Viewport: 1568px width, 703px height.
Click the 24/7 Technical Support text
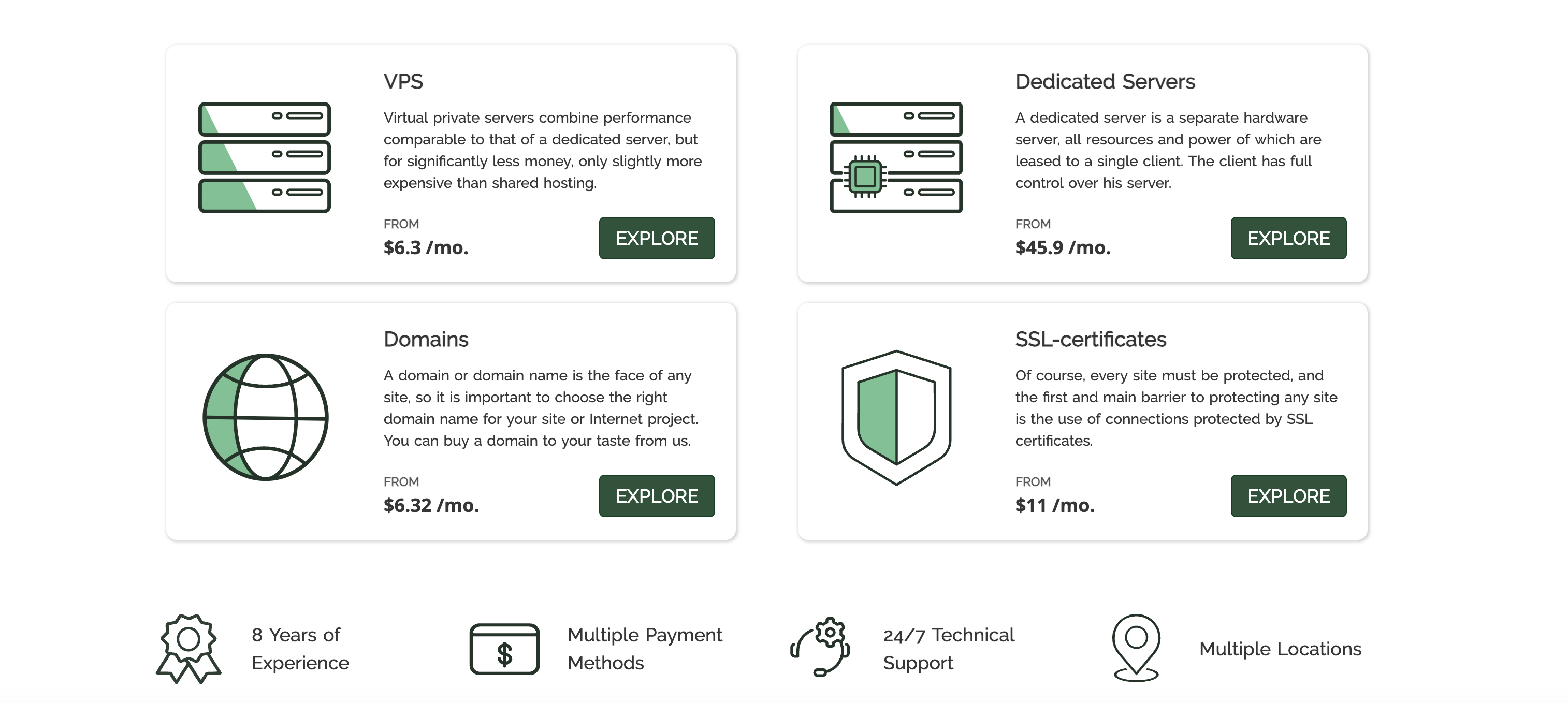click(948, 649)
